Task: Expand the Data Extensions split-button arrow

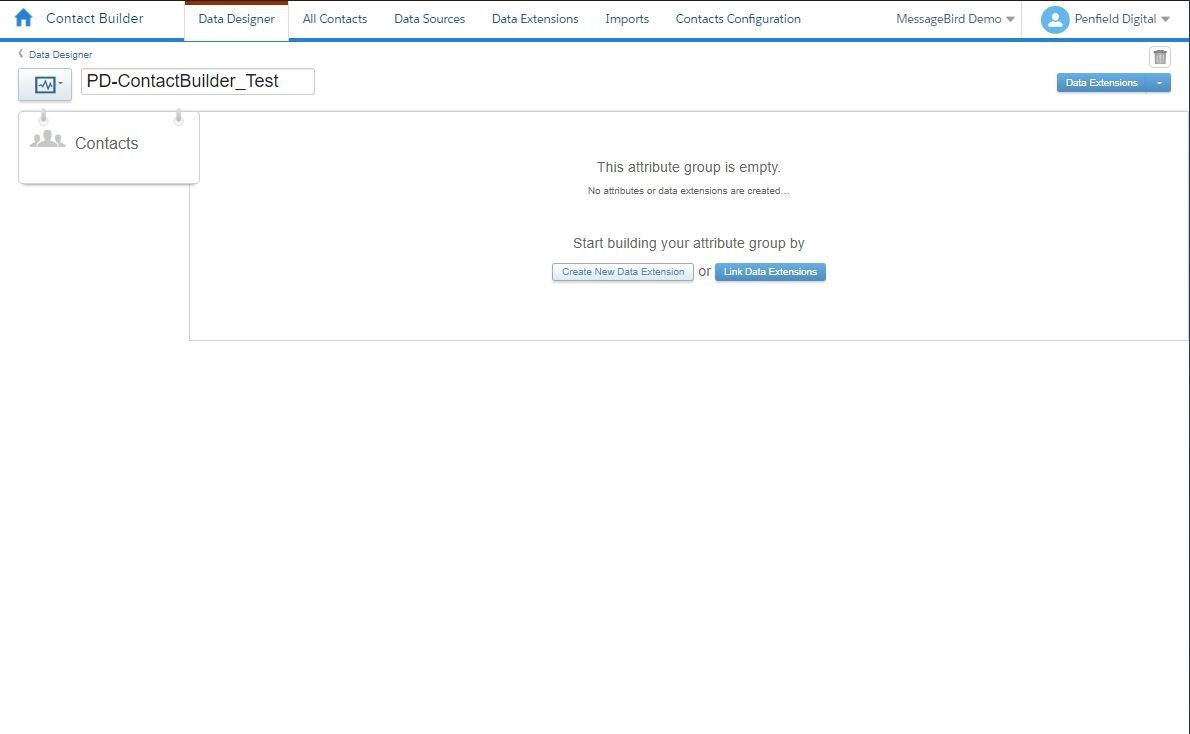Action: tap(1159, 83)
